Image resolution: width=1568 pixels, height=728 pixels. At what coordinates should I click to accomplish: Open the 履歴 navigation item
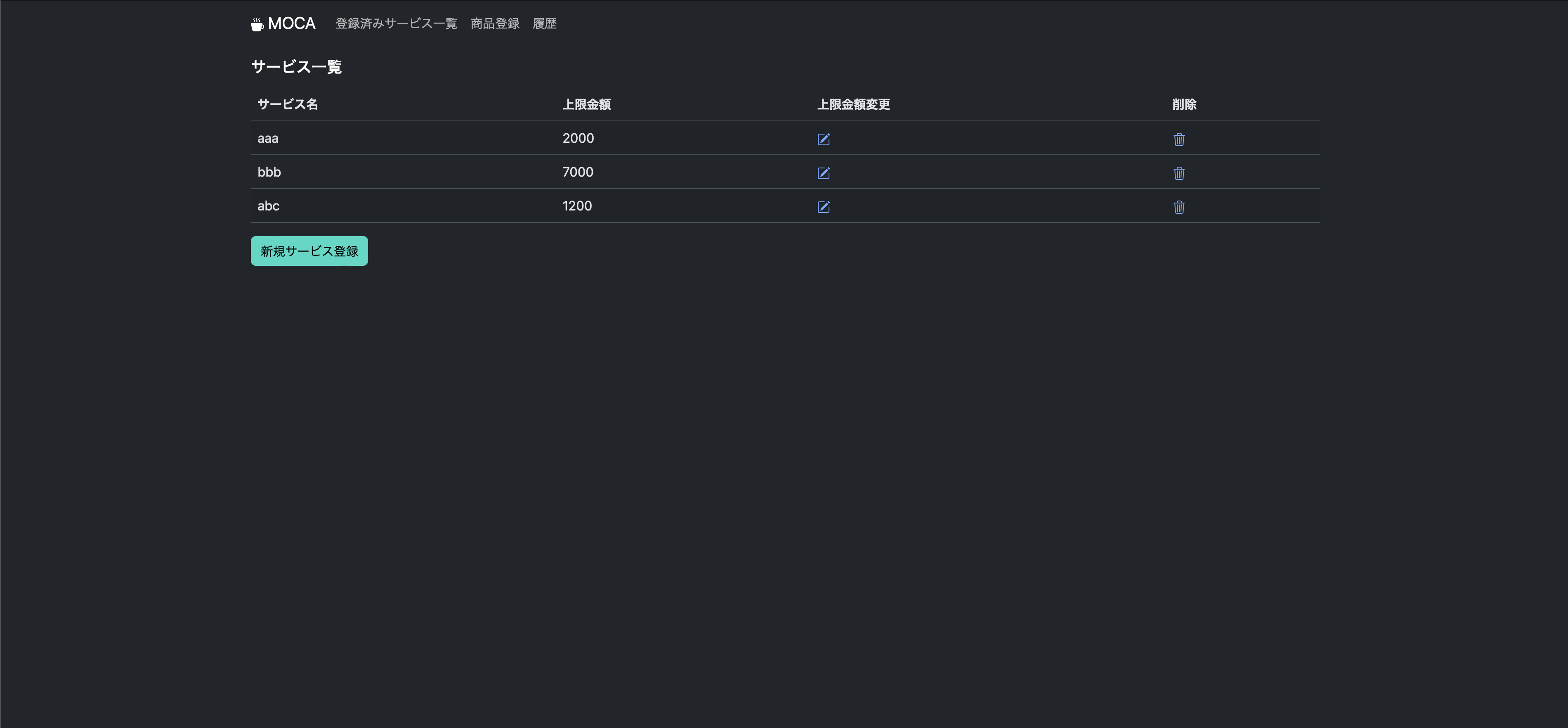pyautogui.click(x=545, y=24)
